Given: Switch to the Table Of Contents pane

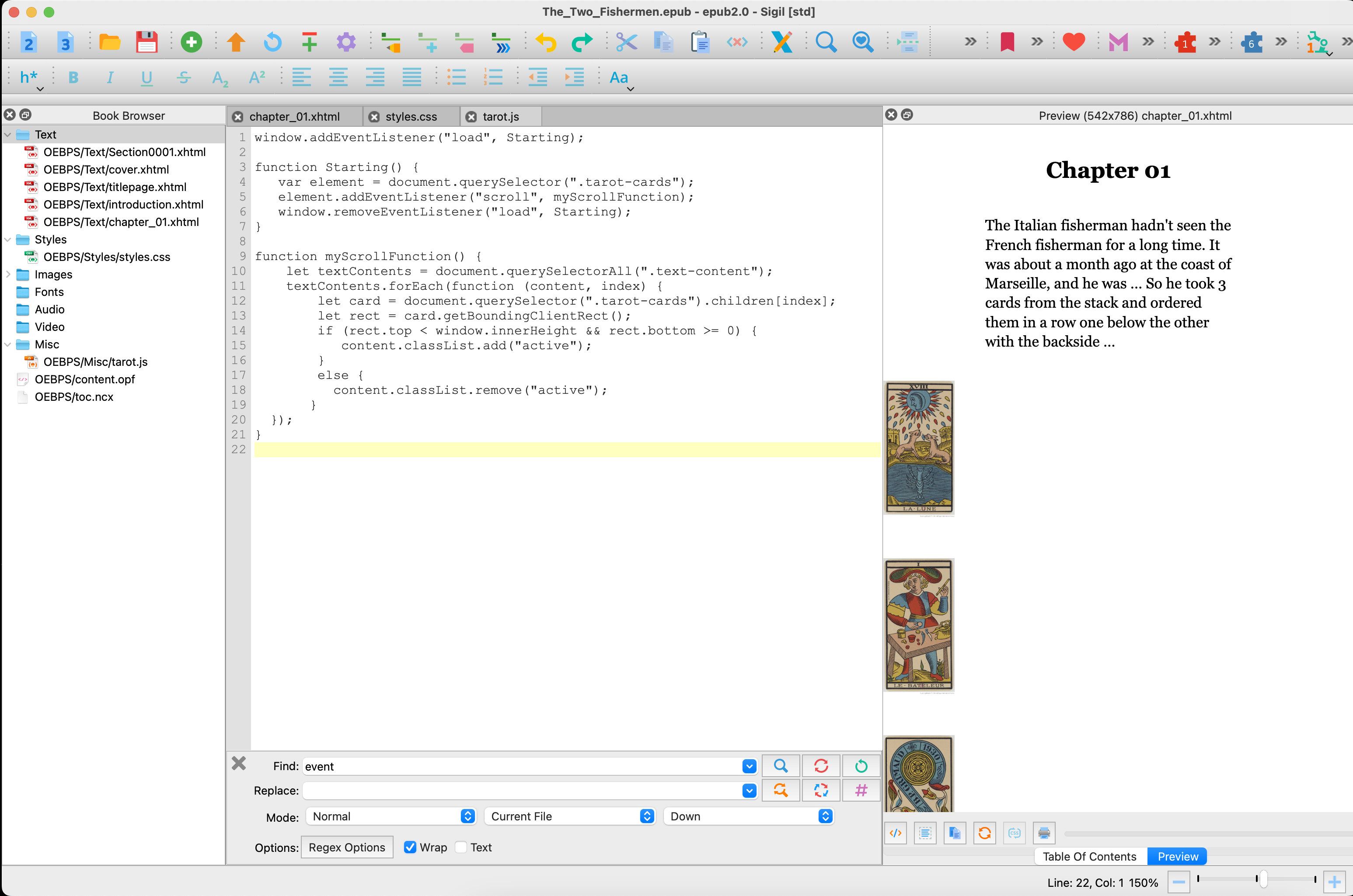Looking at the screenshot, I should tap(1089, 857).
